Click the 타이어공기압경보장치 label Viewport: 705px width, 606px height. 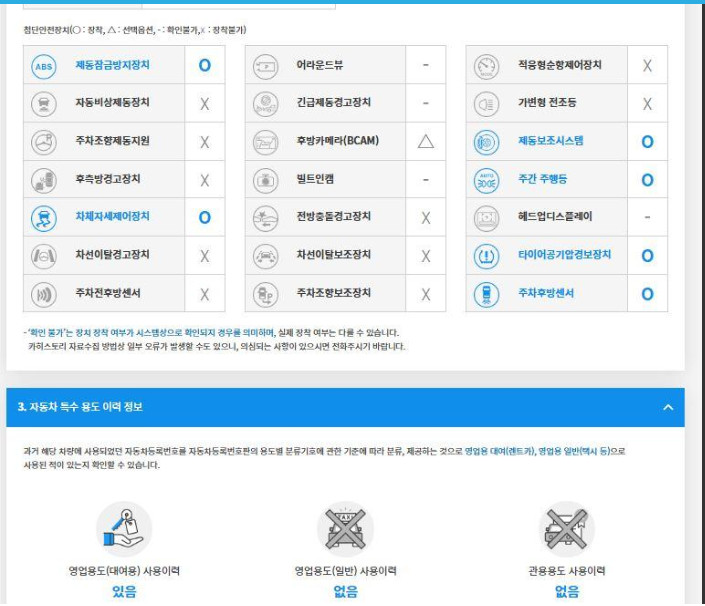point(565,254)
